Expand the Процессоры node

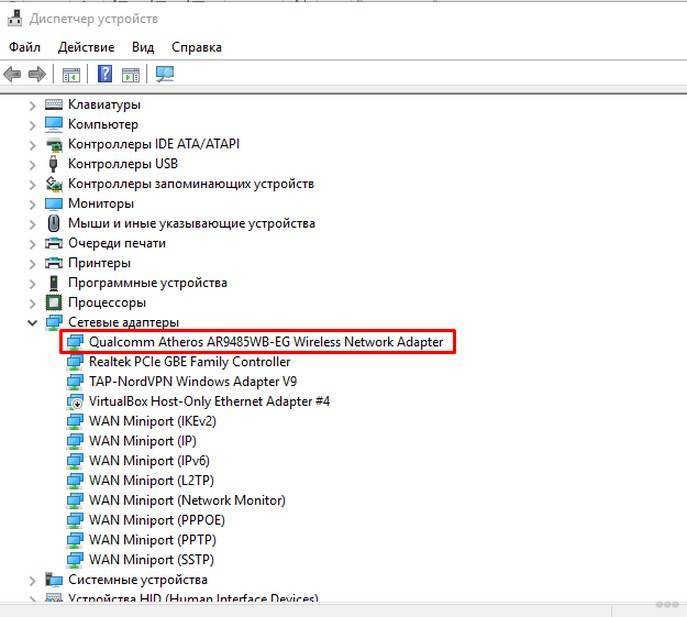32,303
